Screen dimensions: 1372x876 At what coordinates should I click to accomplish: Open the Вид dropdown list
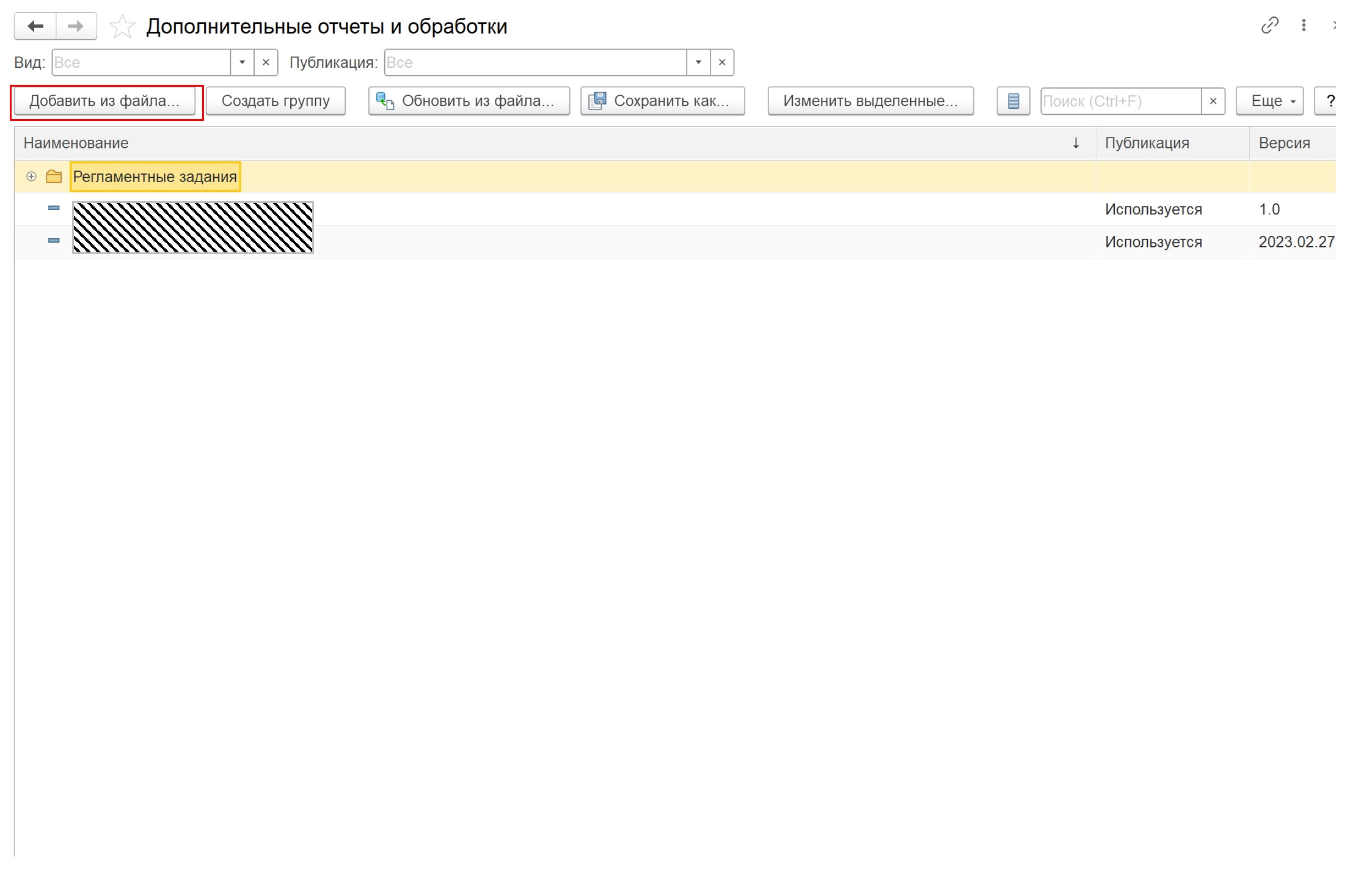(x=242, y=62)
